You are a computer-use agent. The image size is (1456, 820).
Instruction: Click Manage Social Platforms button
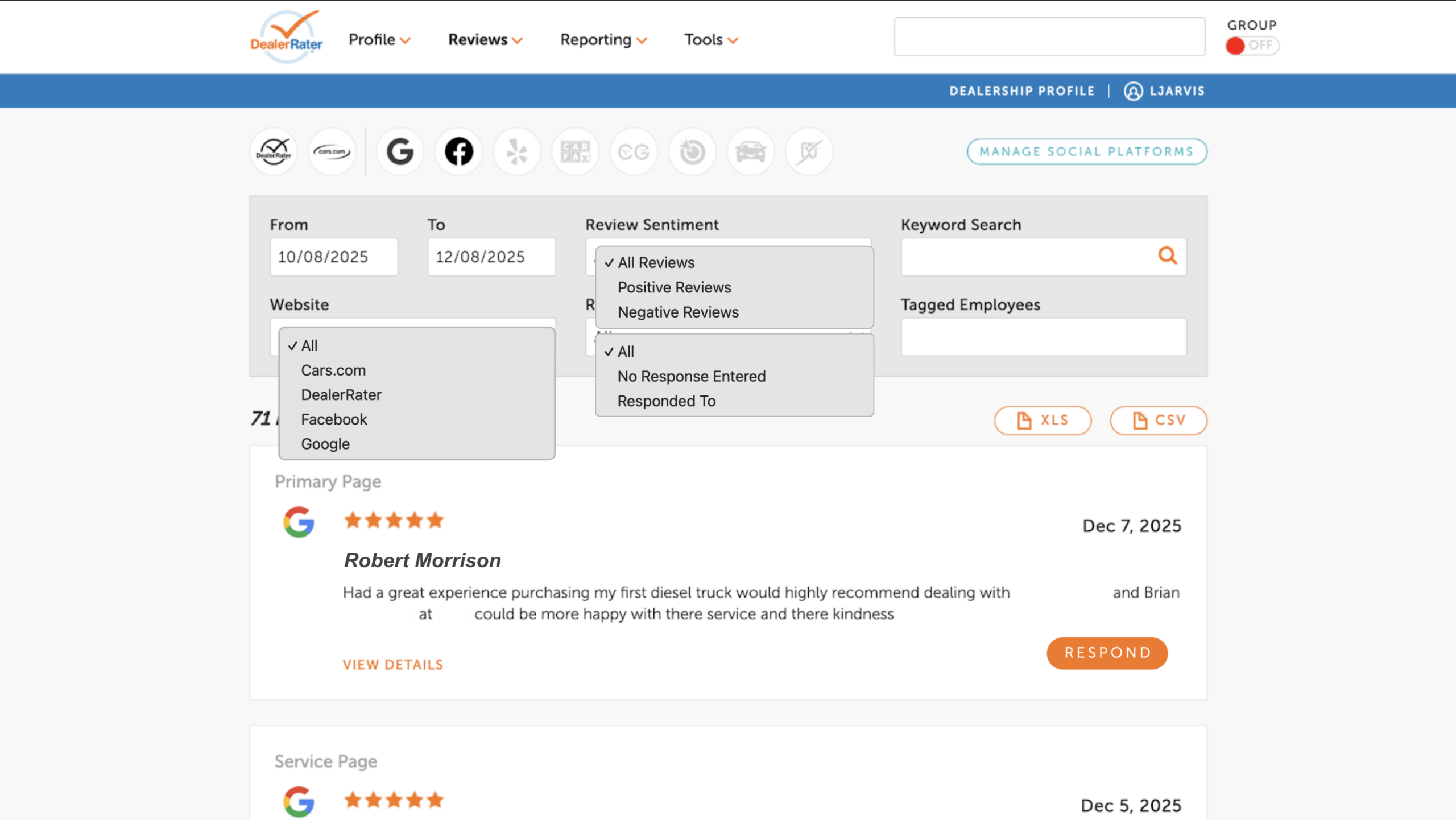point(1087,152)
